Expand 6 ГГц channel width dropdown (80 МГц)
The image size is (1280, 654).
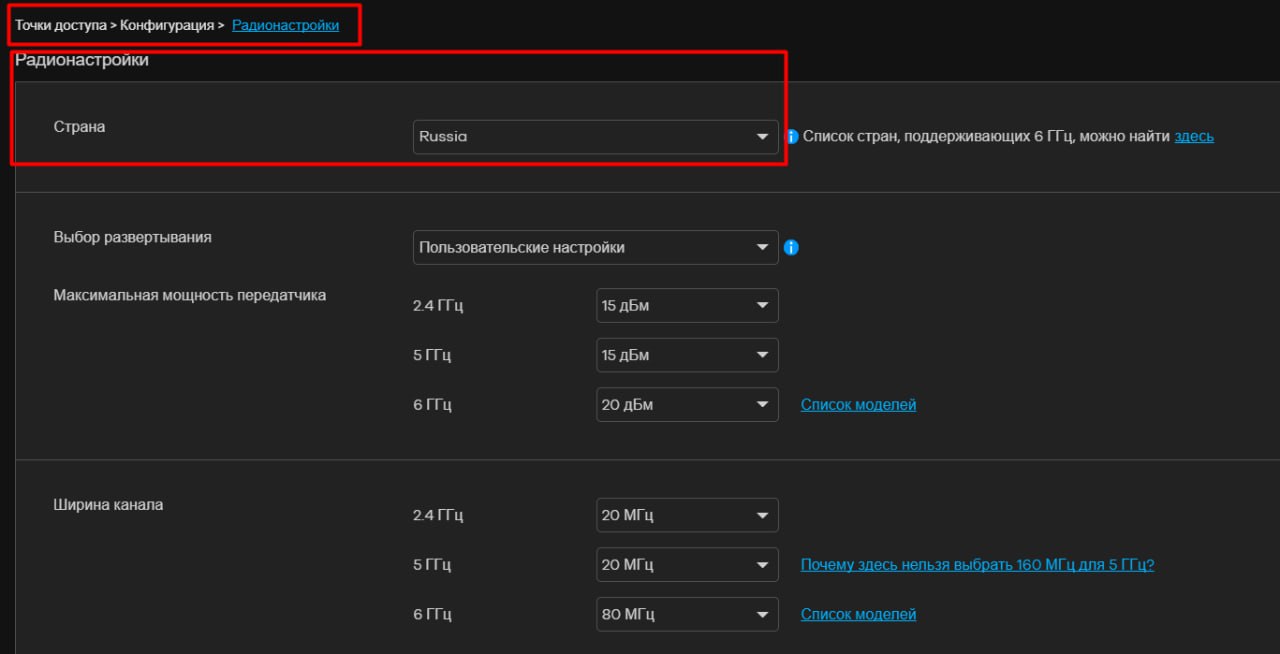(x=687, y=614)
